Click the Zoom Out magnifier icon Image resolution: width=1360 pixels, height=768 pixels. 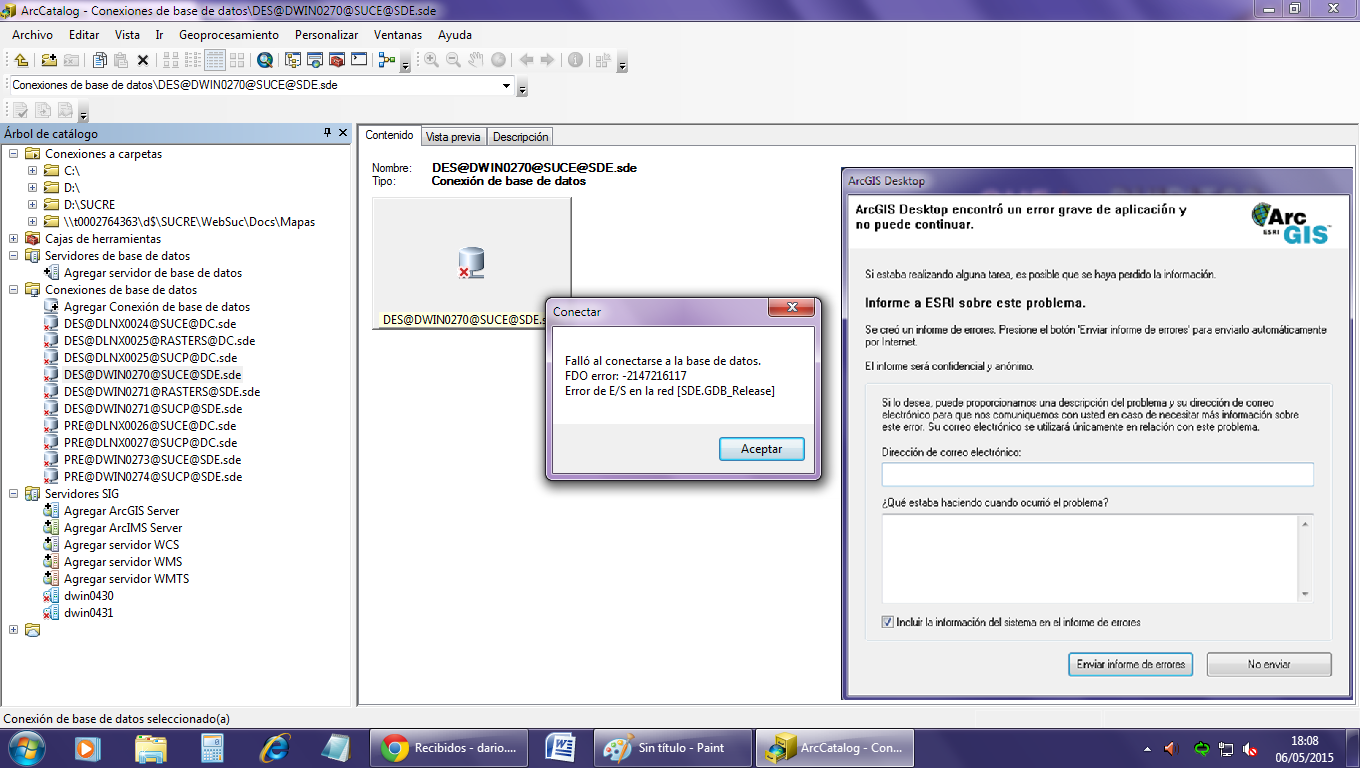[x=453, y=60]
